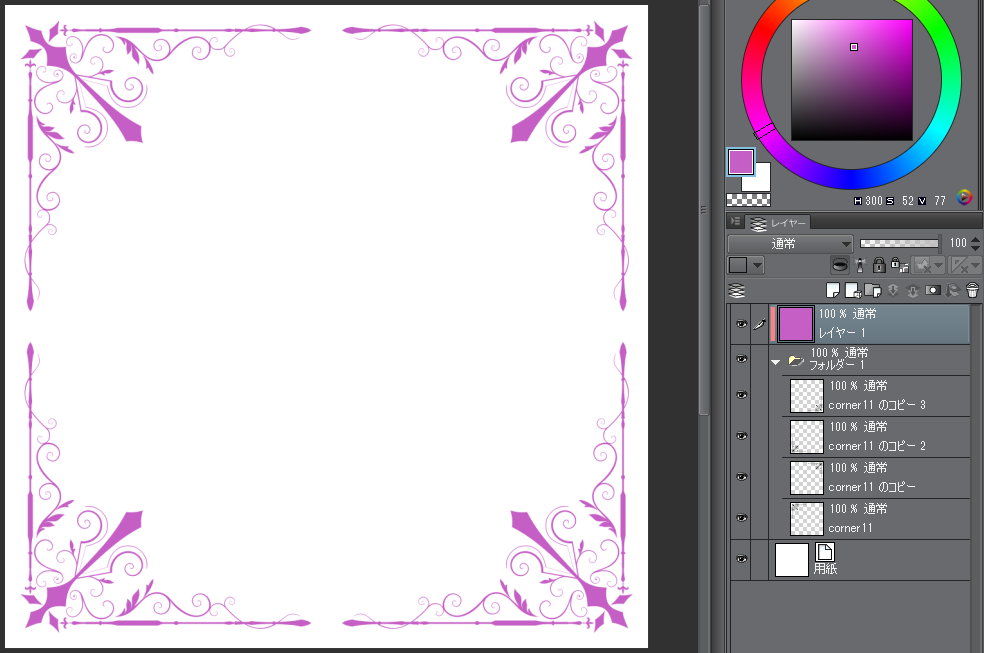984x653 pixels.
Task: Select the purple main color swatch
Action: [x=741, y=162]
